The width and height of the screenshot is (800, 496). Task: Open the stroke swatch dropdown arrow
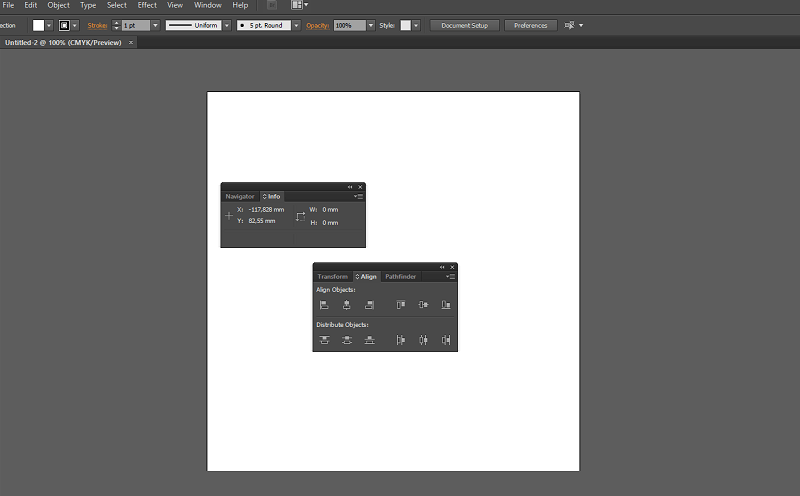74,26
